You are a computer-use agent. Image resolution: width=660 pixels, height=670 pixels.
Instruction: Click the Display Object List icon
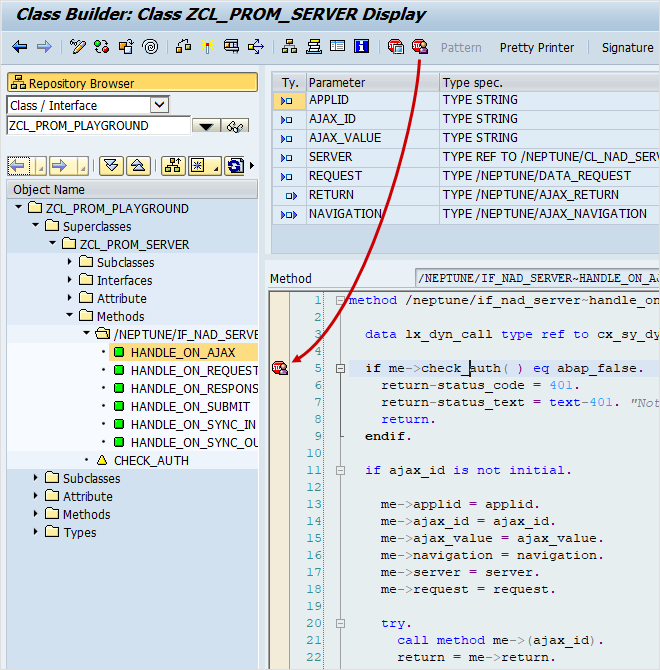(289, 47)
